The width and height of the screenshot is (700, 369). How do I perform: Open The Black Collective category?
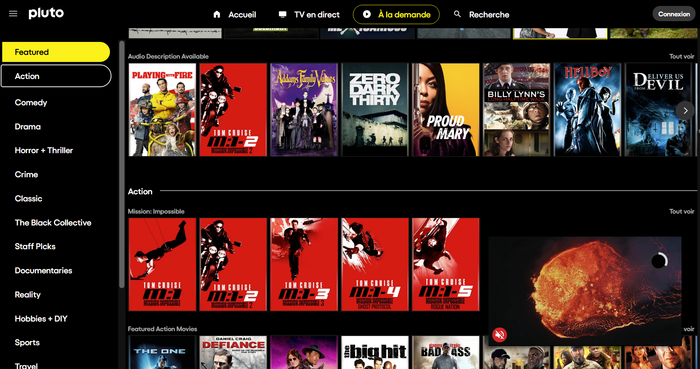click(x=53, y=223)
